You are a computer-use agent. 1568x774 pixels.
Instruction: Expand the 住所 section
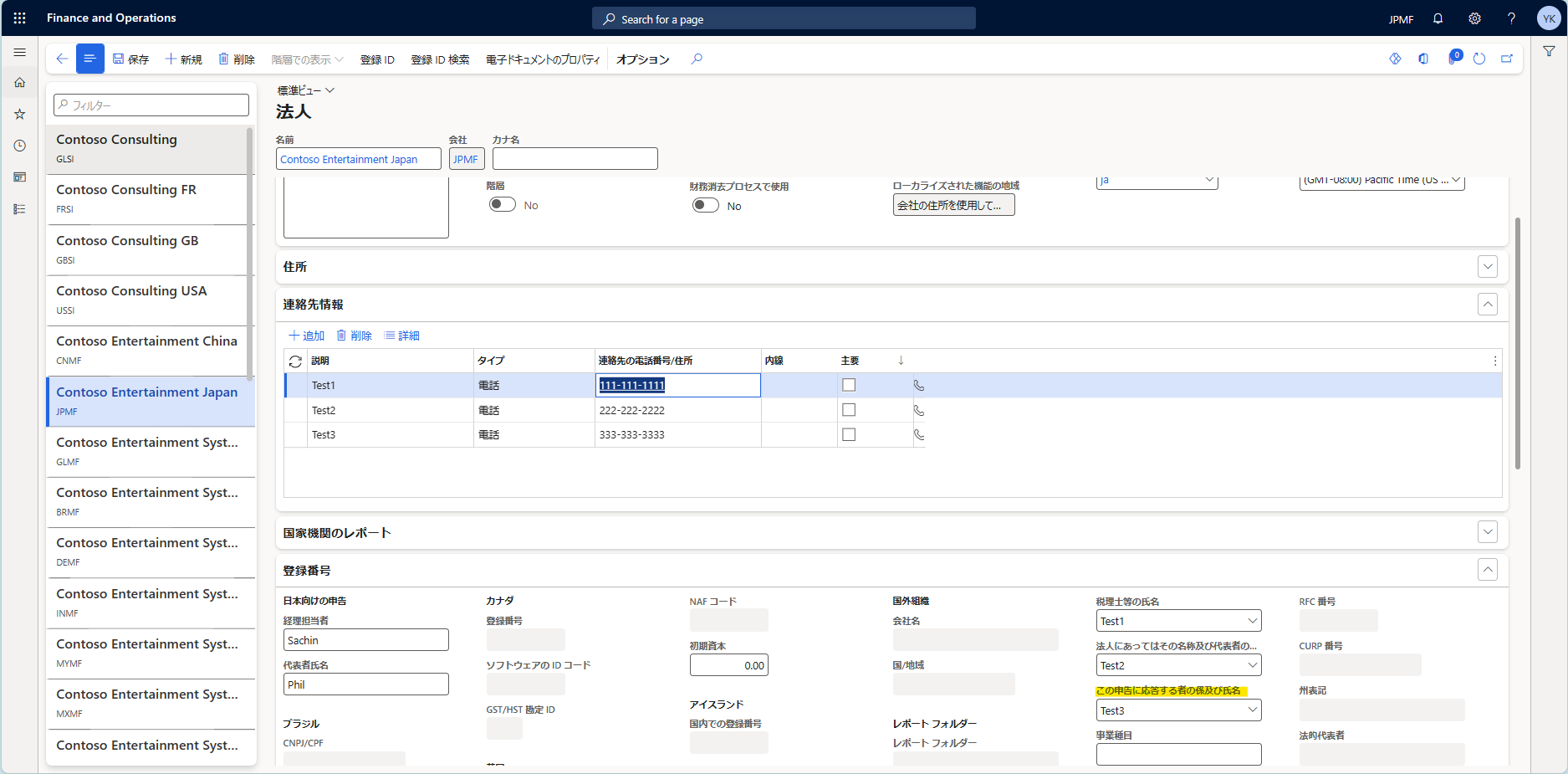tap(1488, 267)
